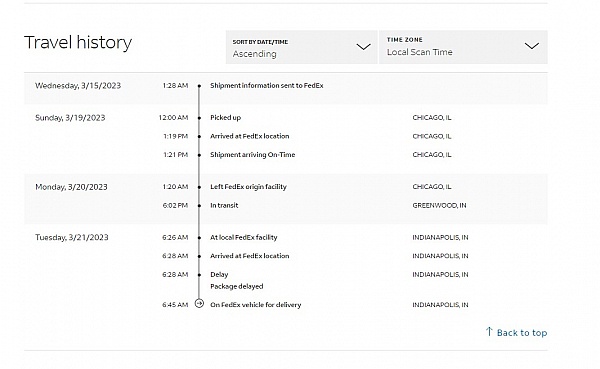Open the Sort by Date/Time dropdown
Viewport: 600px width, 369px height.
tap(302, 47)
